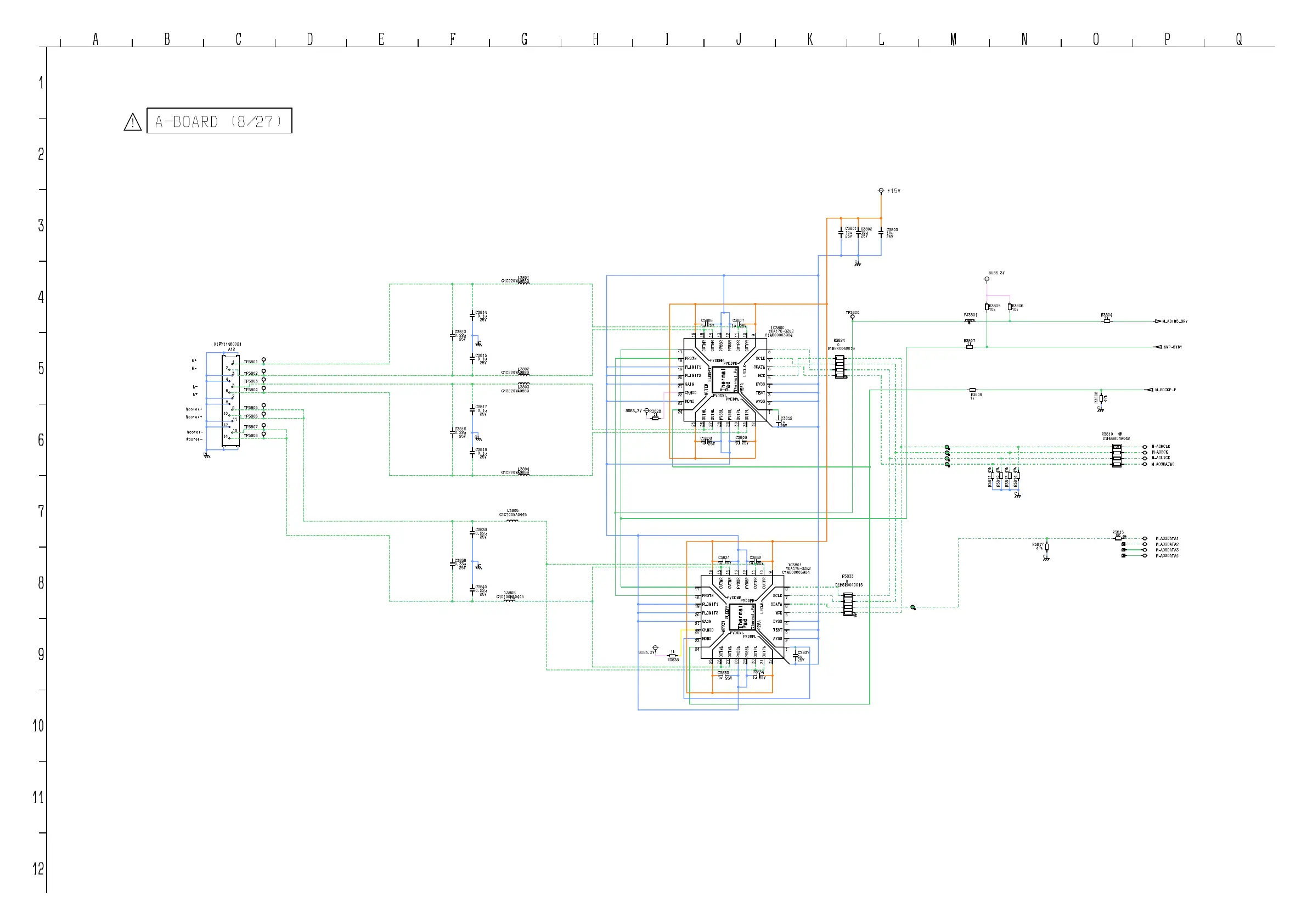Click the A12 speaker connector block
1307x924 pixels.
click(230, 401)
